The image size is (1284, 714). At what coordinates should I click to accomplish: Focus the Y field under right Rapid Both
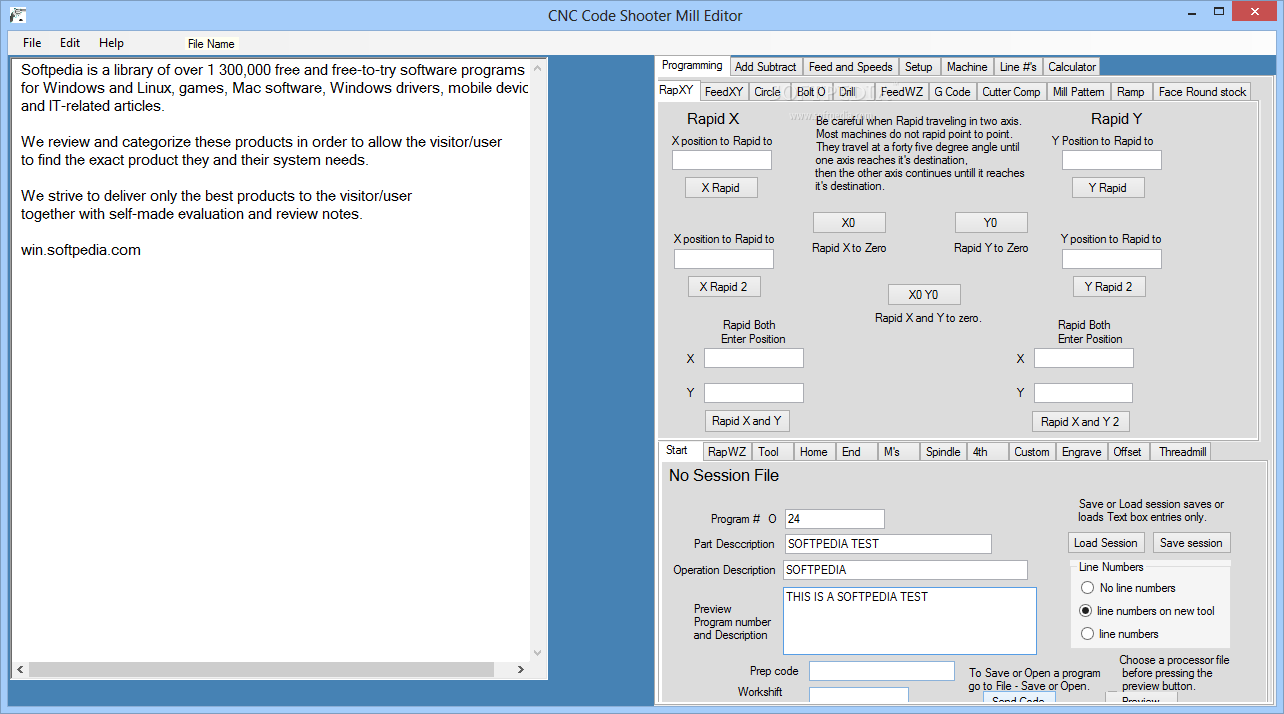click(x=1084, y=393)
